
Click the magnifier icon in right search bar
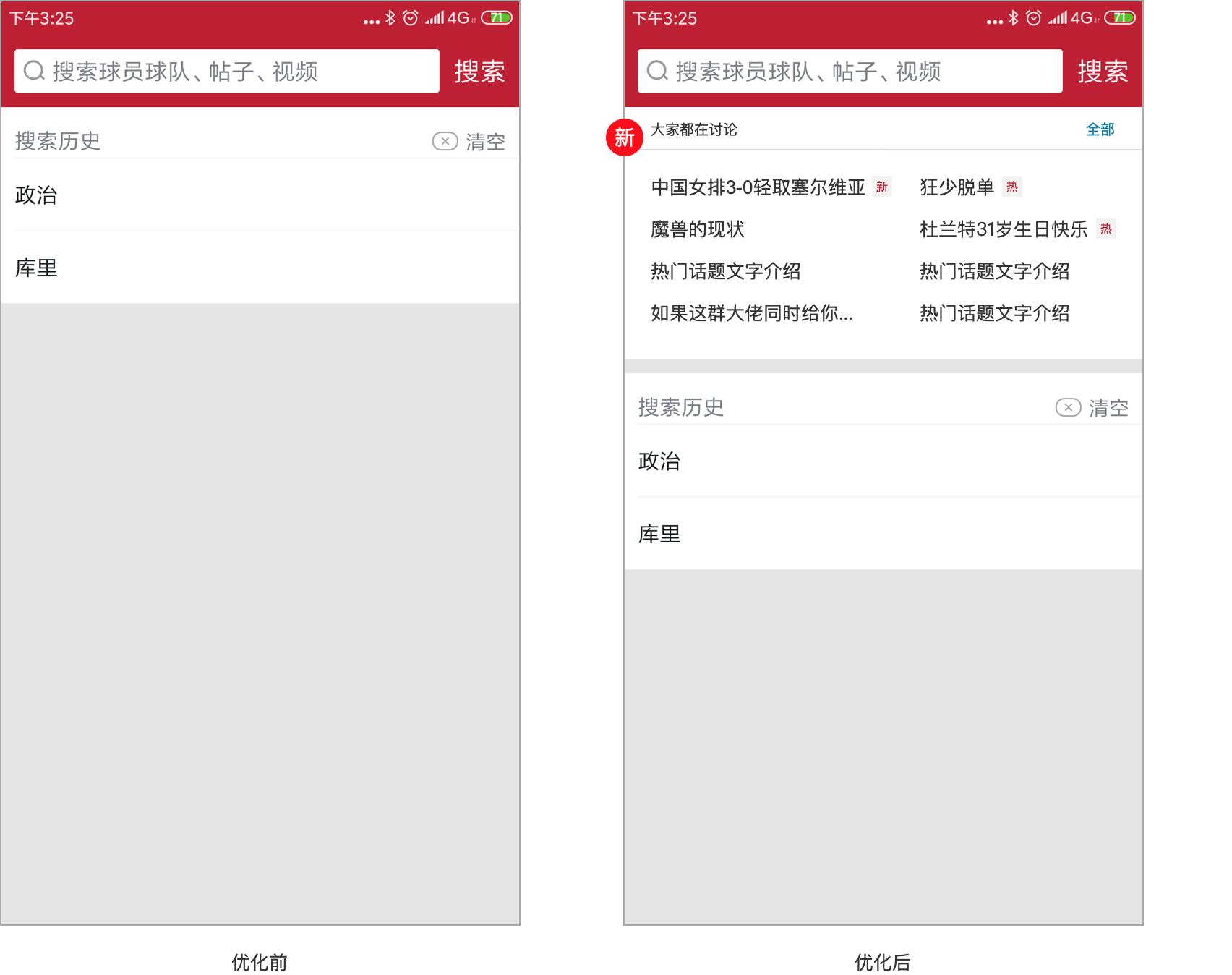click(658, 71)
